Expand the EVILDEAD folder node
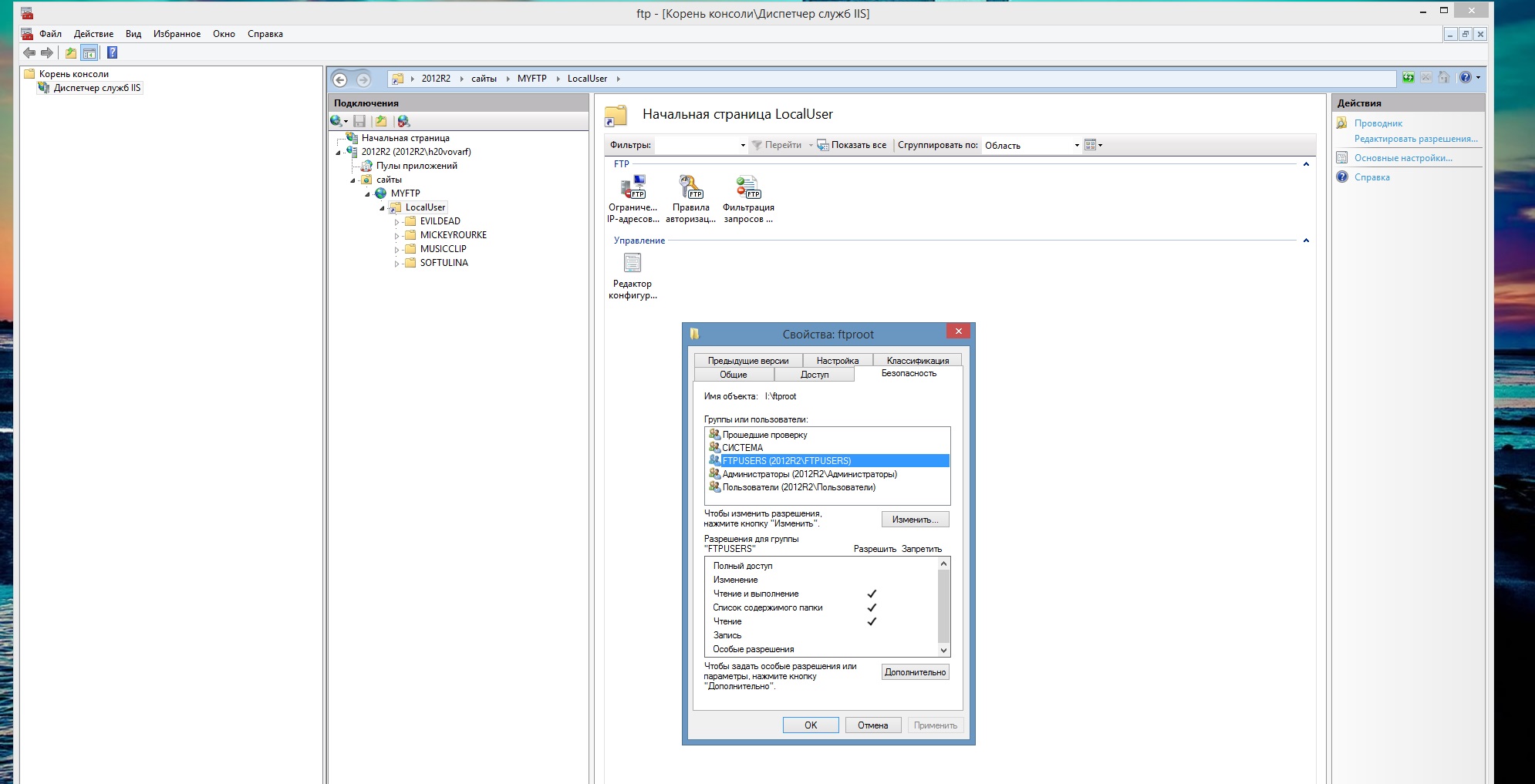 pos(396,222)
